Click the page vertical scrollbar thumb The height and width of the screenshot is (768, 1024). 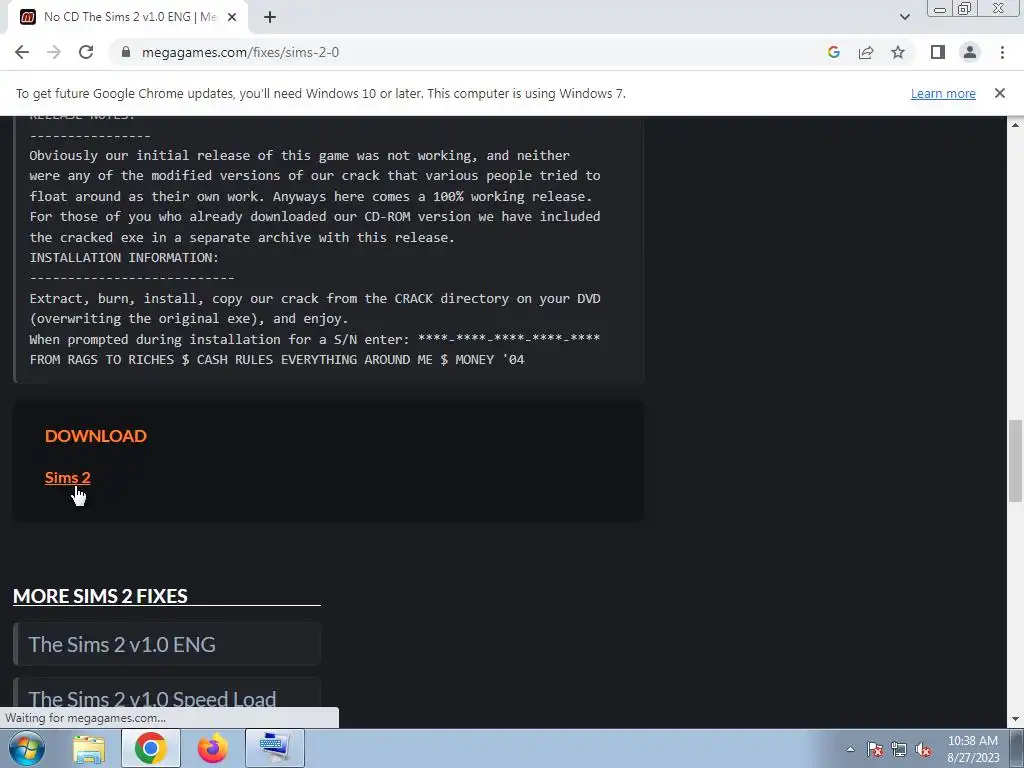pos(1015,461)
